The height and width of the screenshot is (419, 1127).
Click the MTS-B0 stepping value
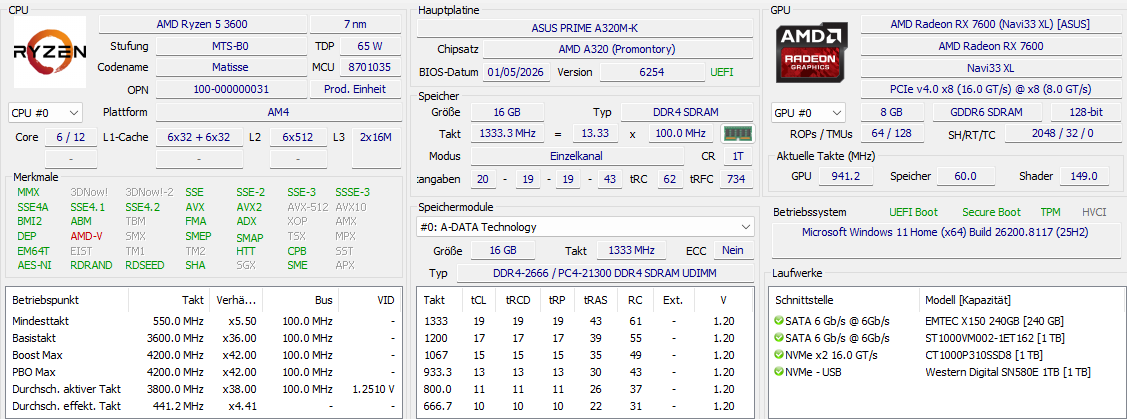click(230, 46)
